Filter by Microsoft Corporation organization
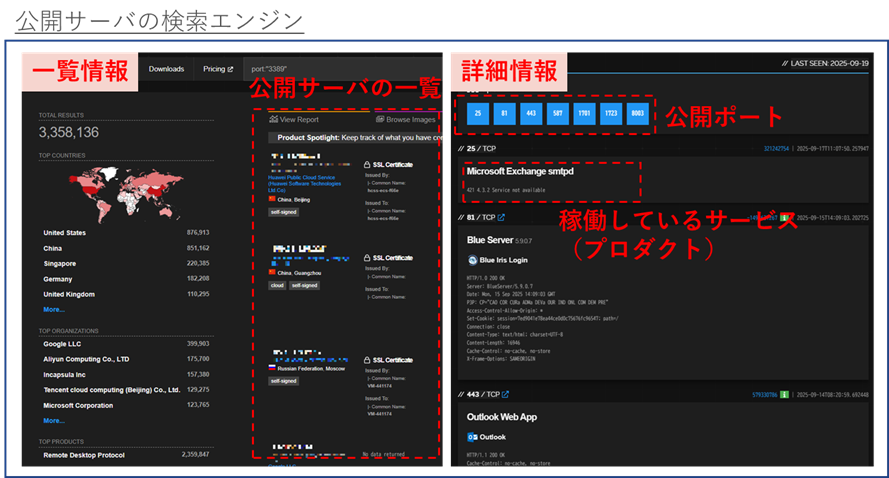The image size is (889, 478). click(x=126, y=405)
